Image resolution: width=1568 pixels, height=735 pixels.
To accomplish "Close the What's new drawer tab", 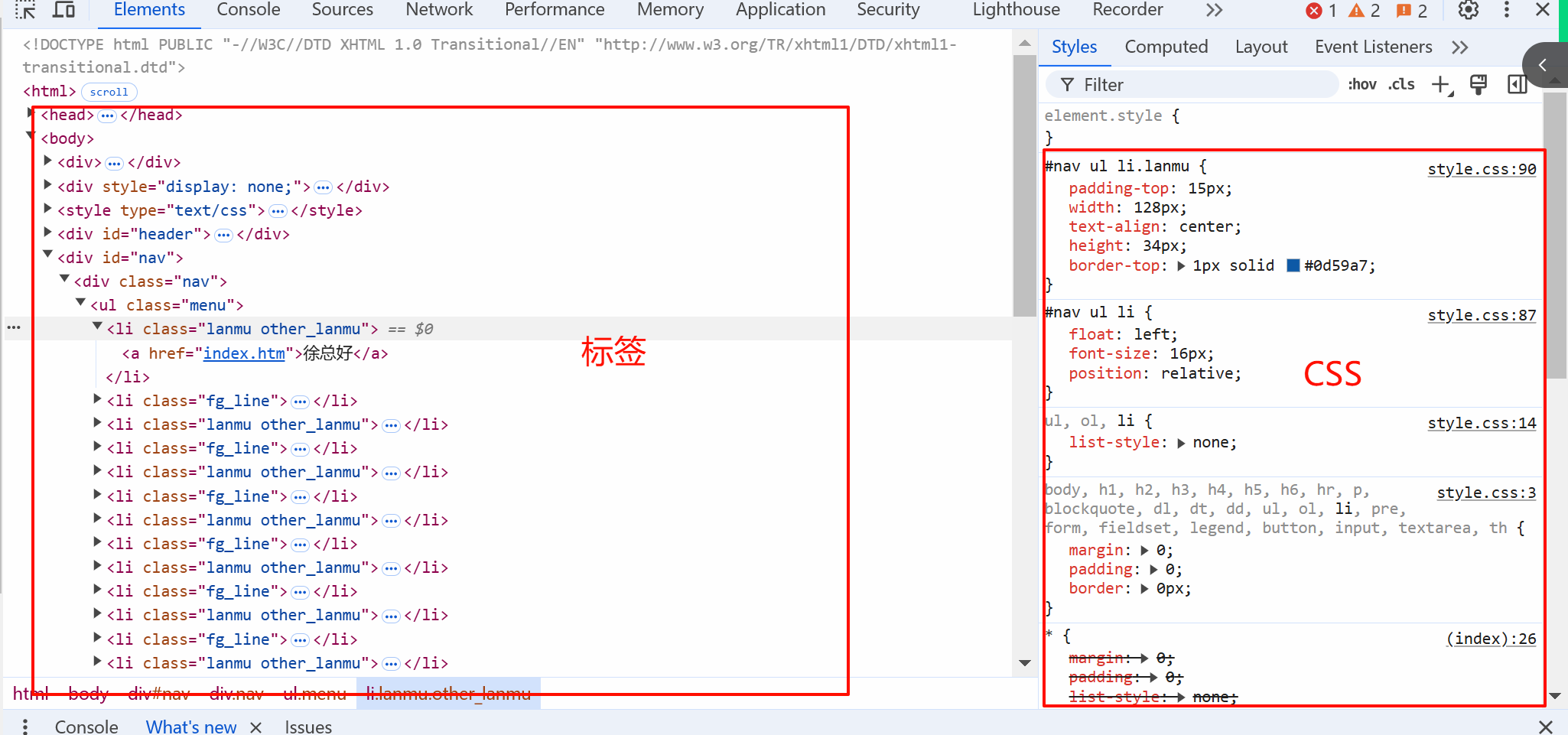I will 256,727.
